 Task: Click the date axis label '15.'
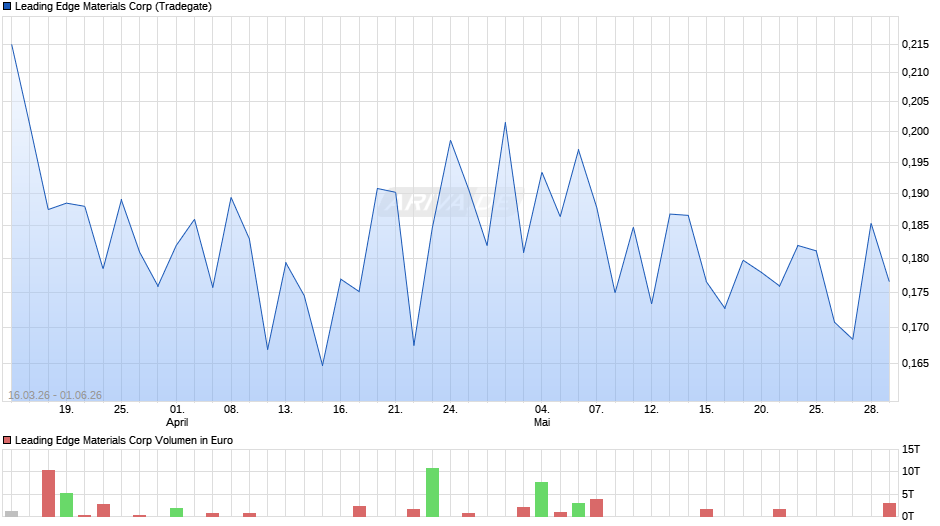(x=706, y=410)
